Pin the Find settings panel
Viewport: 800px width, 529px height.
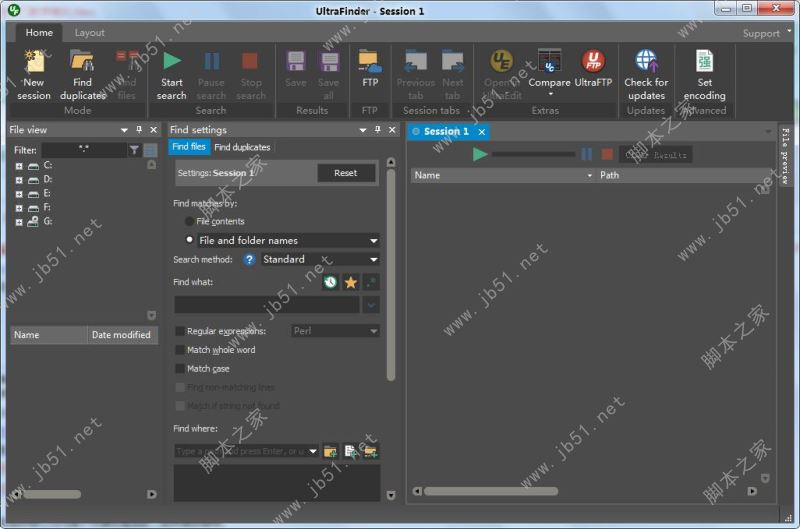point(378,130)
